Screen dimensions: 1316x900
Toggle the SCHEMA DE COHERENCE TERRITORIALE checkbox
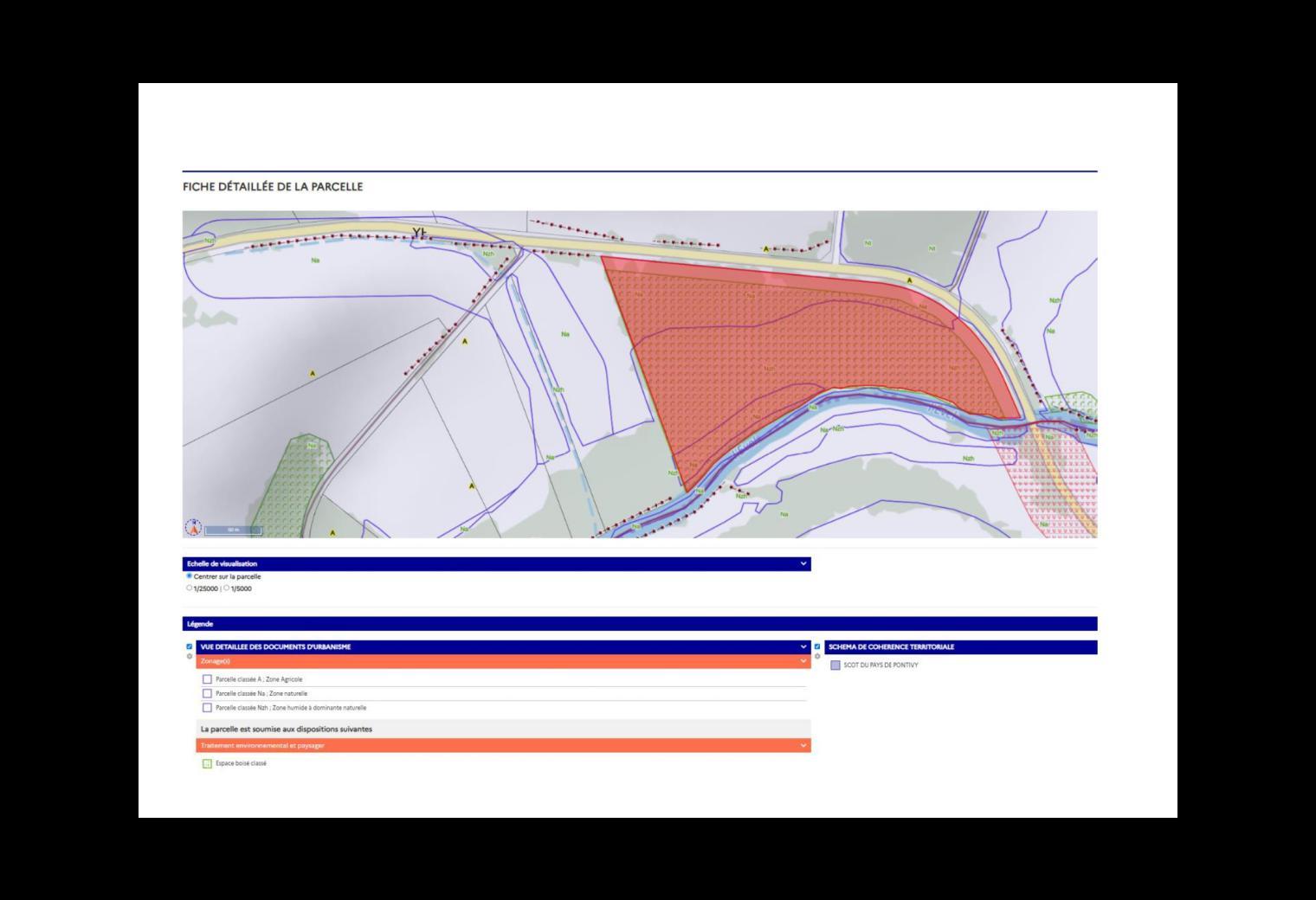click(x=817, y=646)
